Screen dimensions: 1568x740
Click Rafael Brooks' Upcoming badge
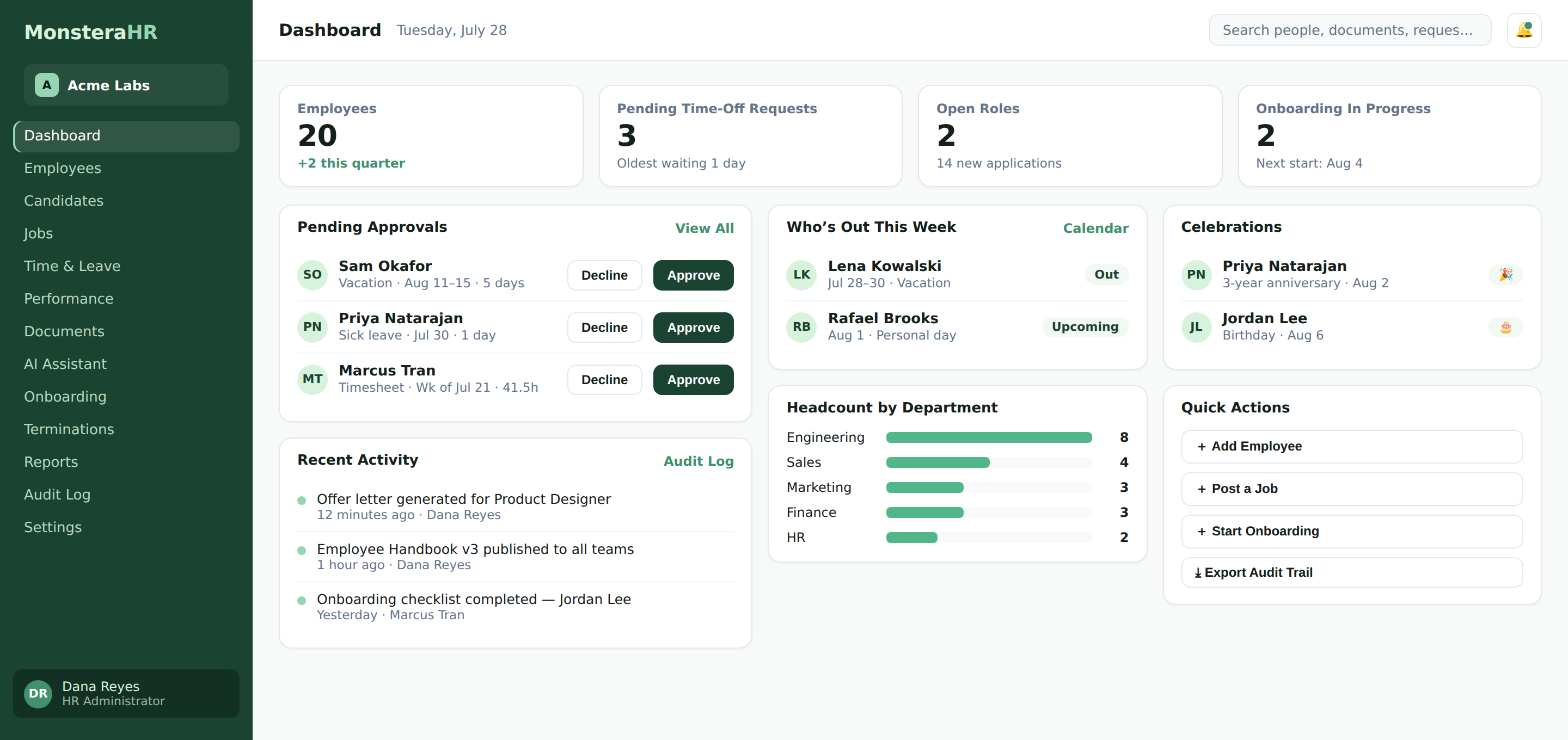(1085, 327)
